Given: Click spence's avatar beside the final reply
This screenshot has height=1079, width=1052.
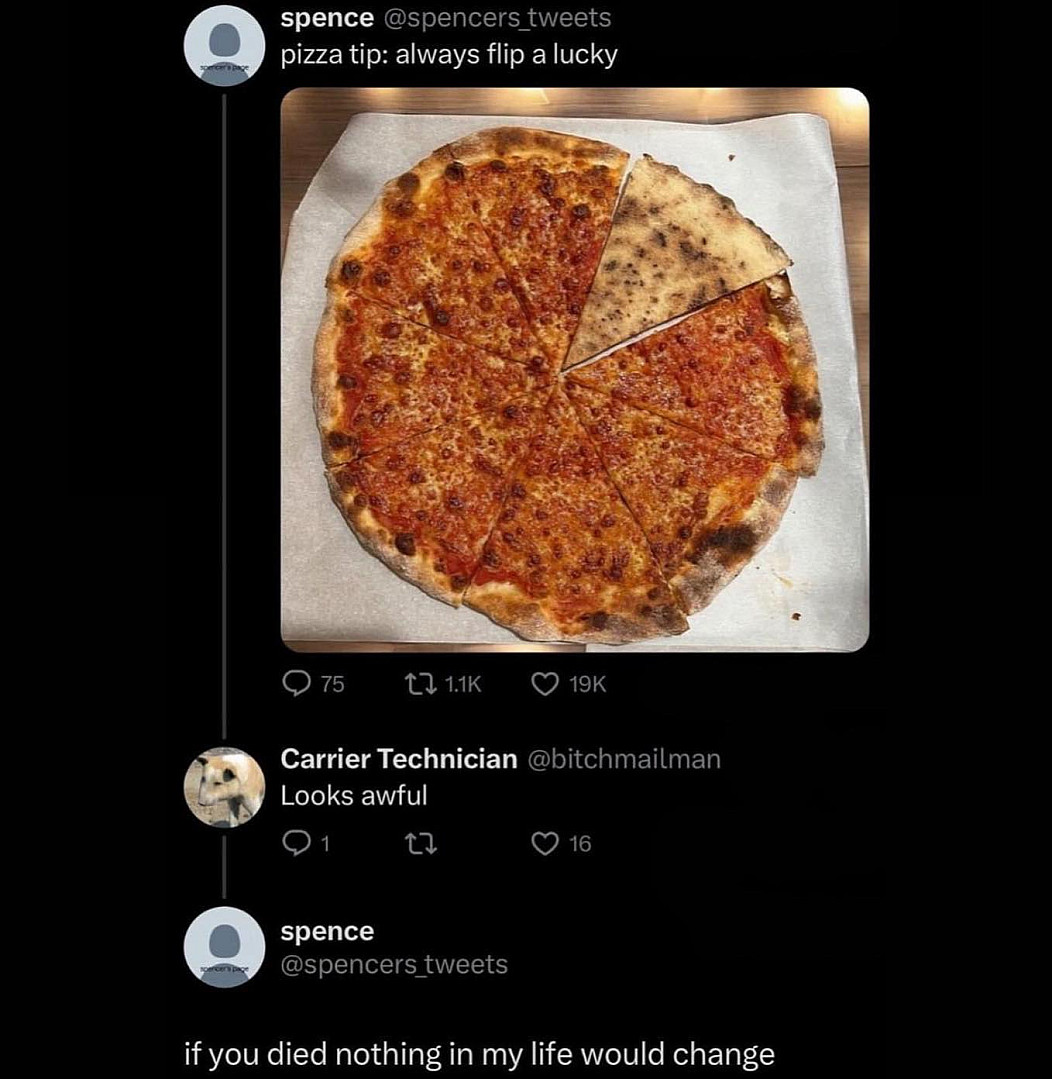Looking at the screenshot, I should tap(225, 946).
